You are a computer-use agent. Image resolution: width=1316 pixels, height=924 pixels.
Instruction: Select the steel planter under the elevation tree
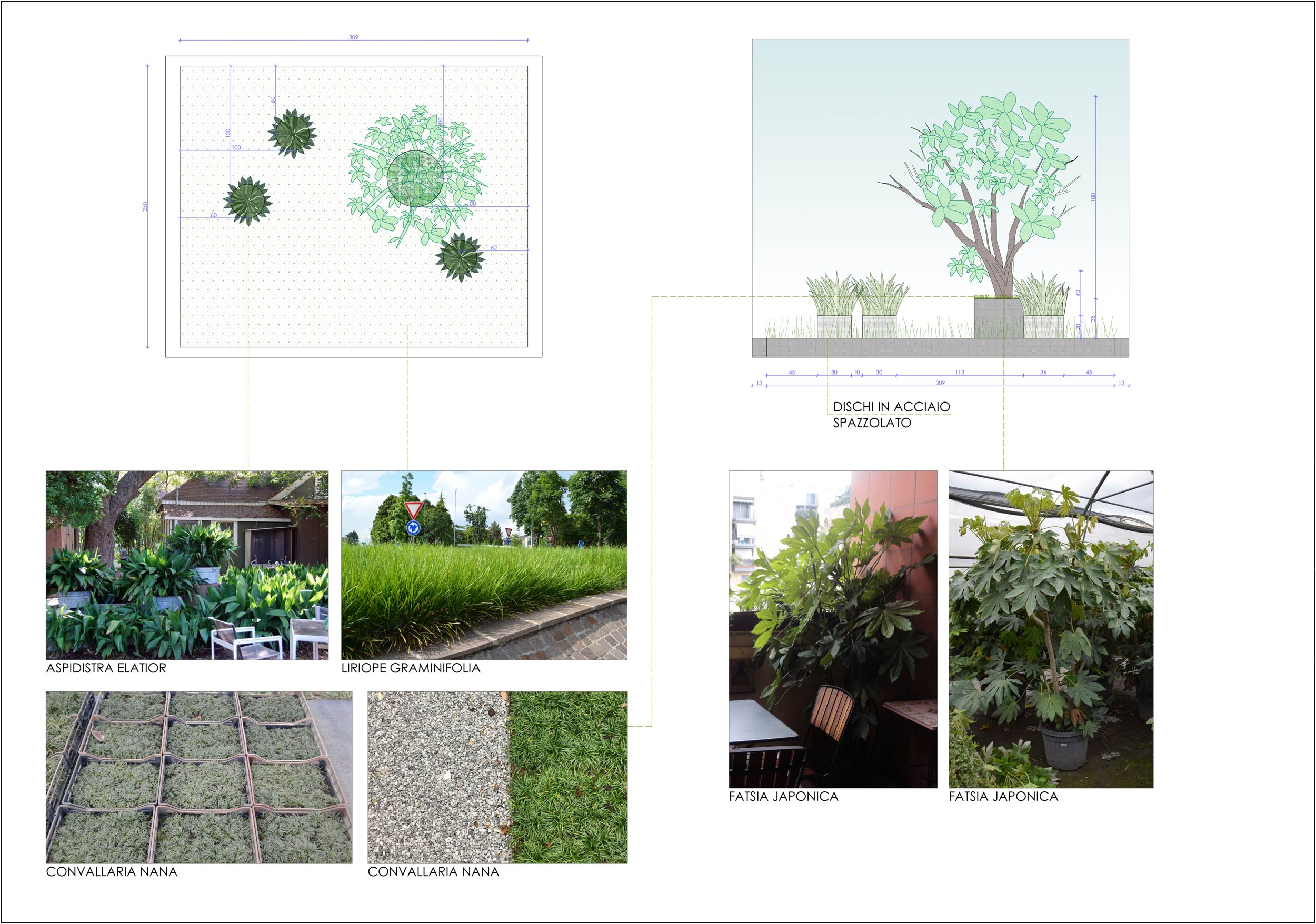coord(998,318)
